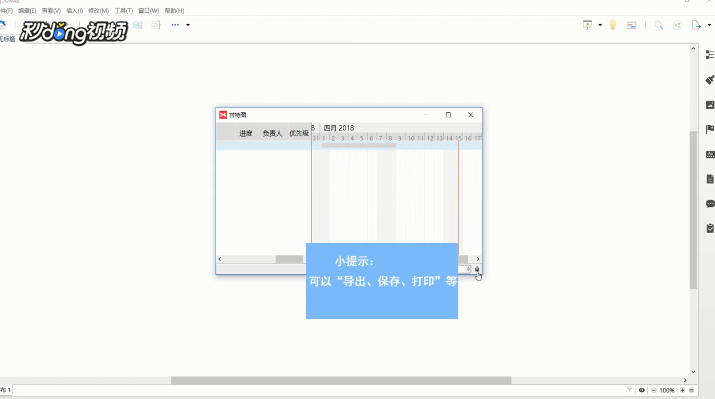Open the Image panel sidebar icon

tap(710, 105)
